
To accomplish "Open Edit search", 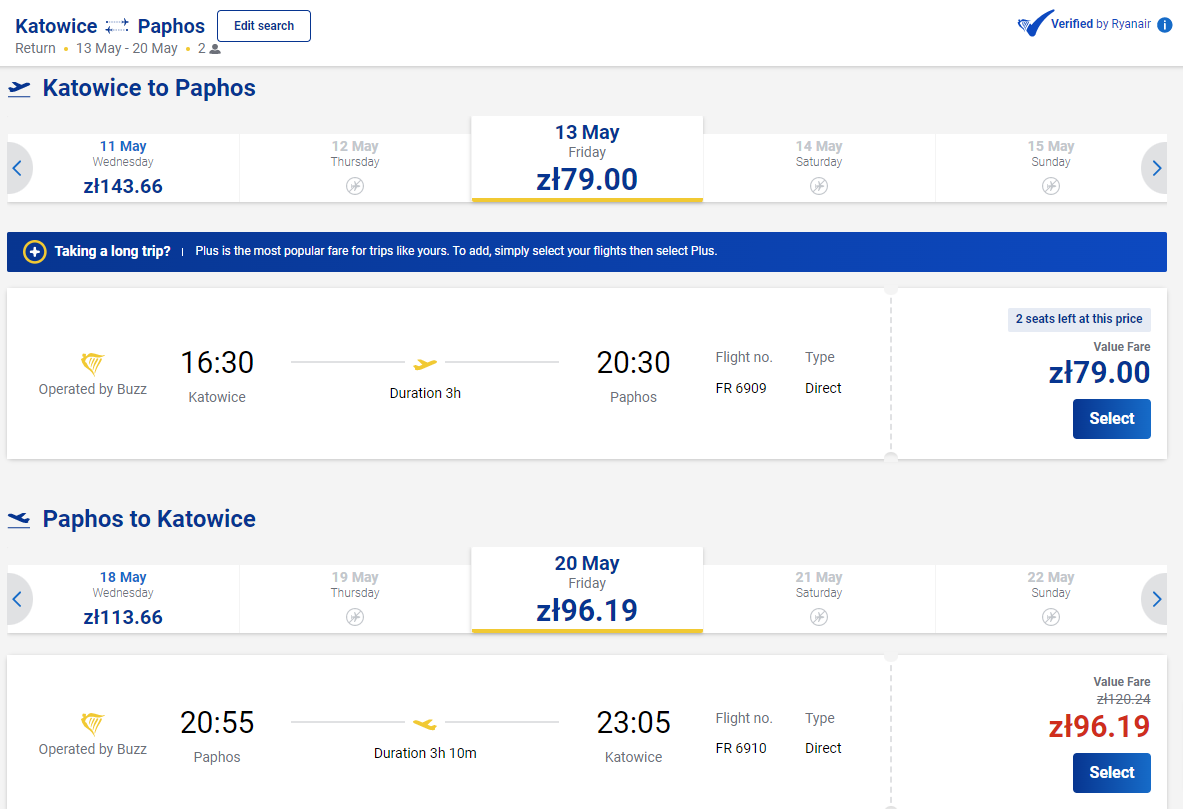I will click(x=263, y=26).
